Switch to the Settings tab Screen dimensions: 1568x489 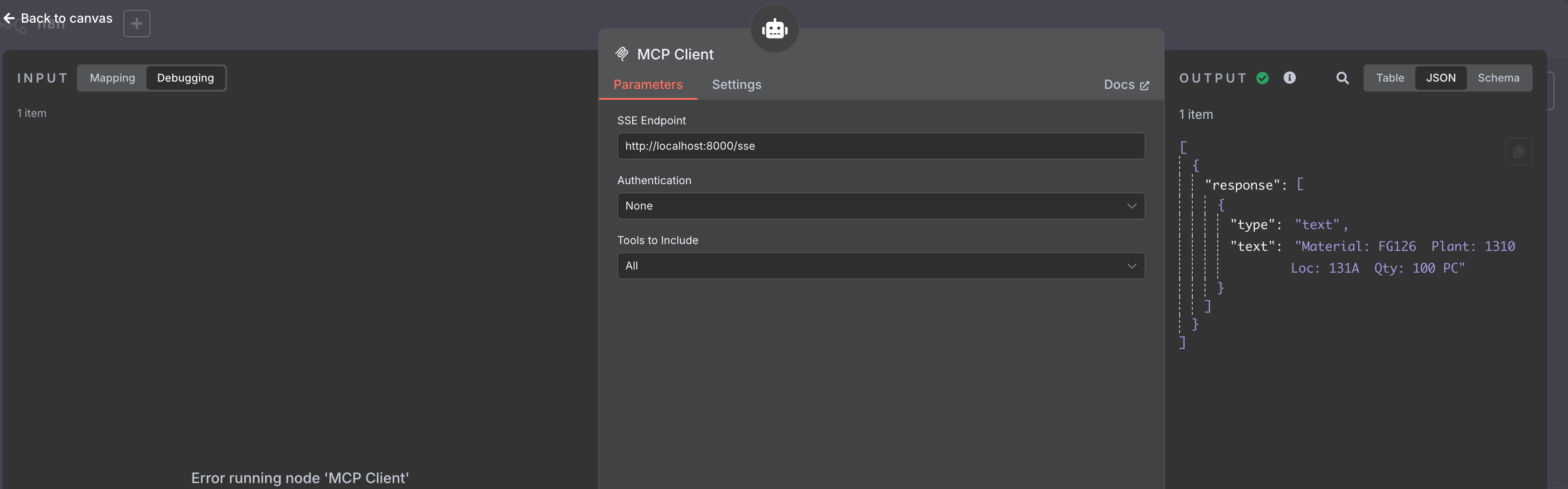[736, 85]
